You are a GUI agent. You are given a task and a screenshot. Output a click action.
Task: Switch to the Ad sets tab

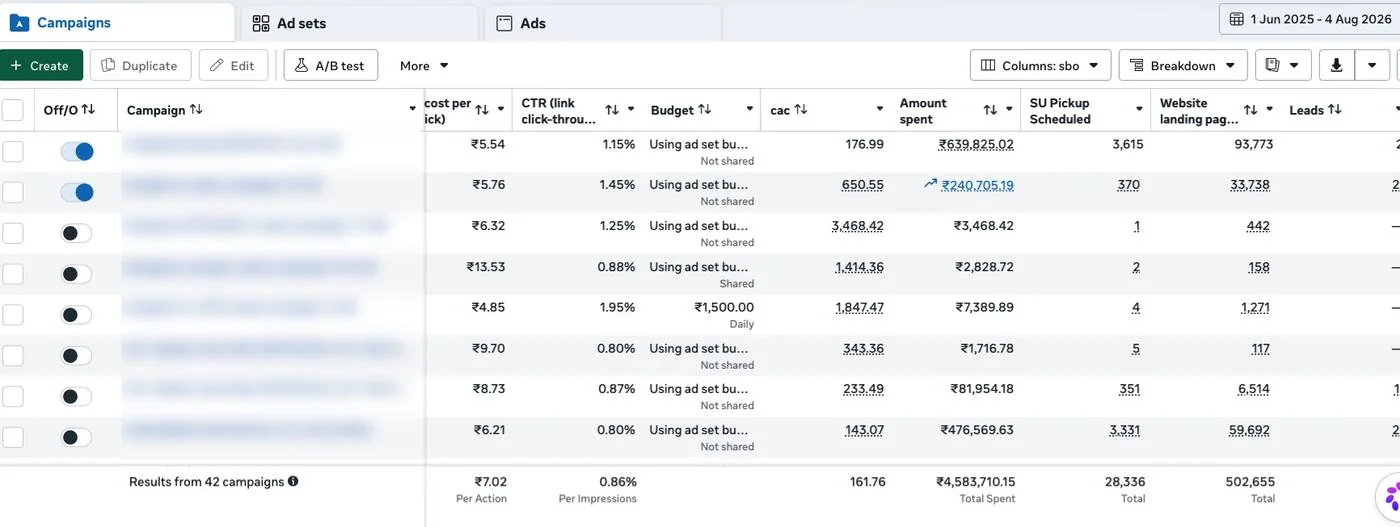click(x=360, y=23)
